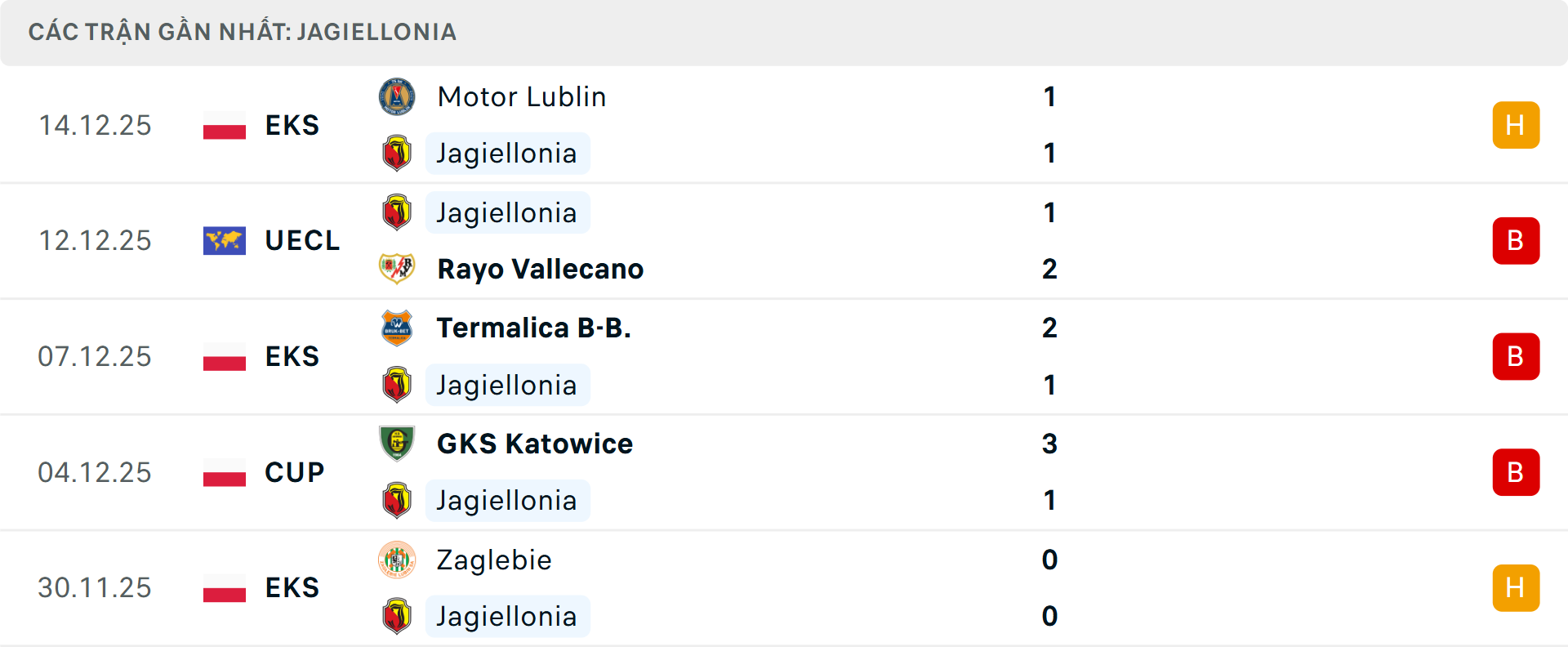Image resolution: width=1568 pixels, height=647 pixels.
Task: Click the 07.12.25 match date
Action: point(95,357)
